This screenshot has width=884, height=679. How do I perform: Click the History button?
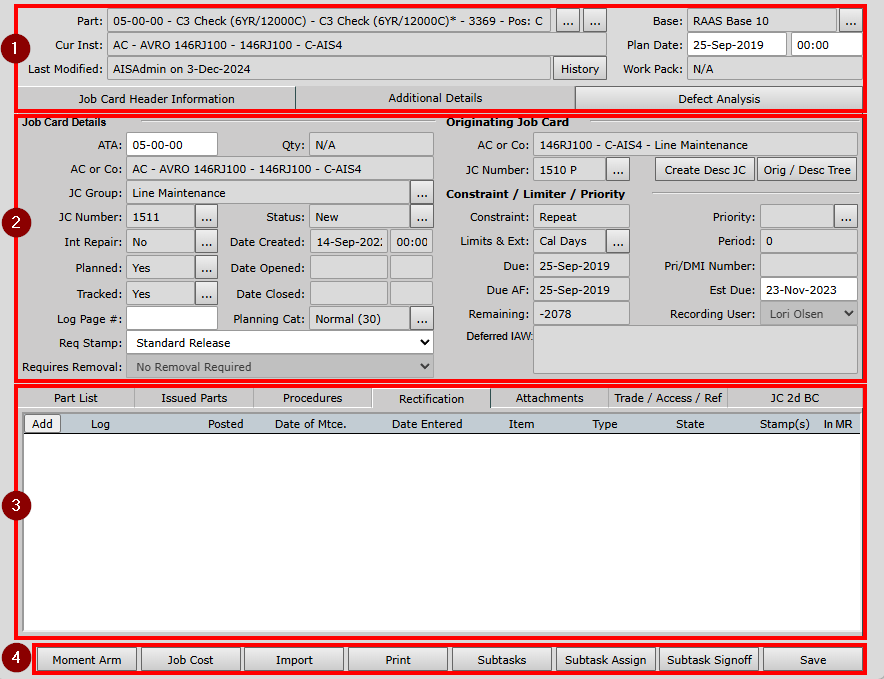pos(580,69)
